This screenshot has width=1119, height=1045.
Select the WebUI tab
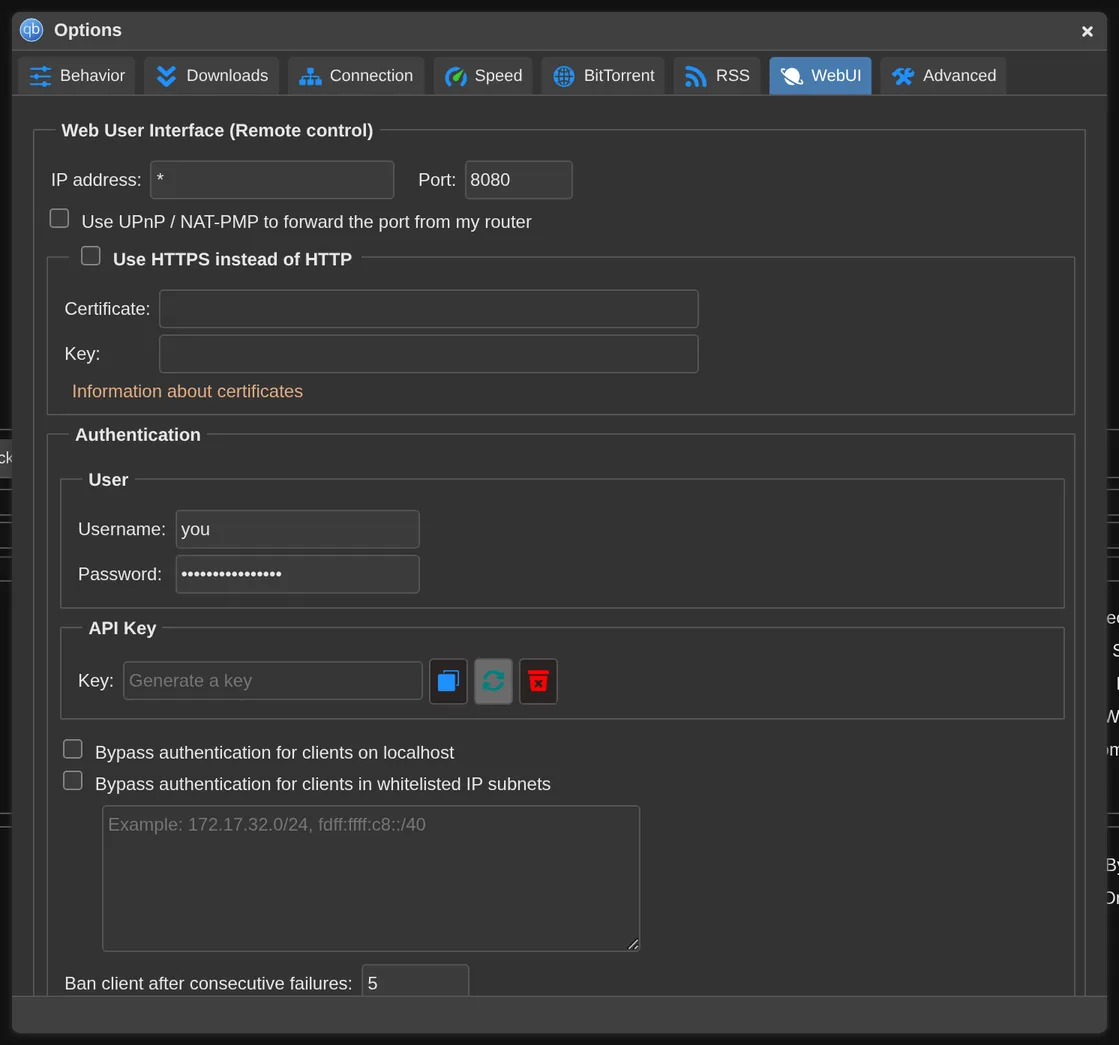[x=821, y=76]
